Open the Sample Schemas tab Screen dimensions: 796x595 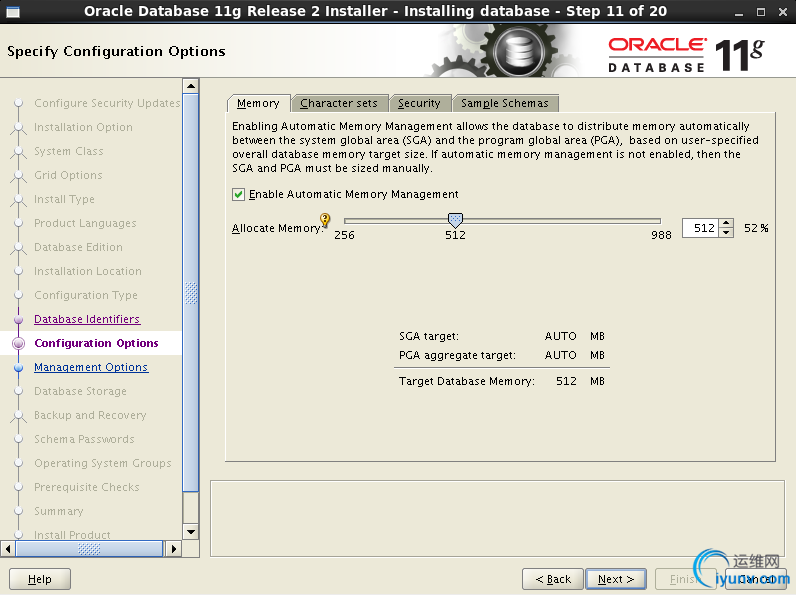(x=505, y=103)
